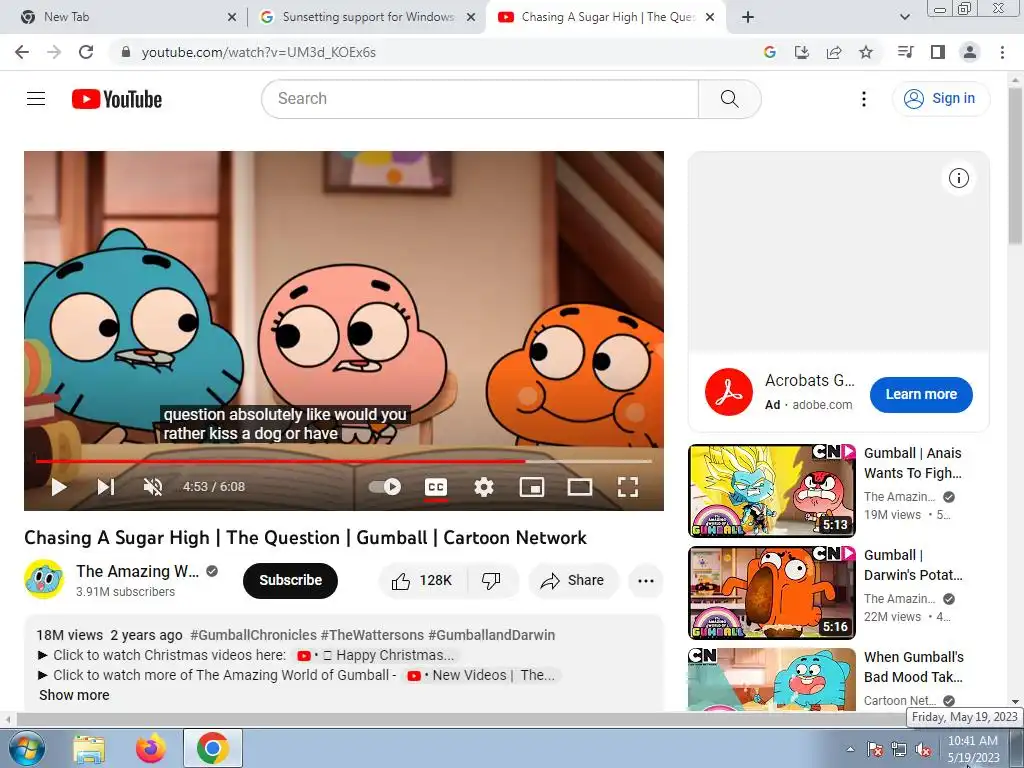The image size is (1024, 768).
Task: Sign in to YouTube
Action: pyautogui.click(x=941, y=99)
